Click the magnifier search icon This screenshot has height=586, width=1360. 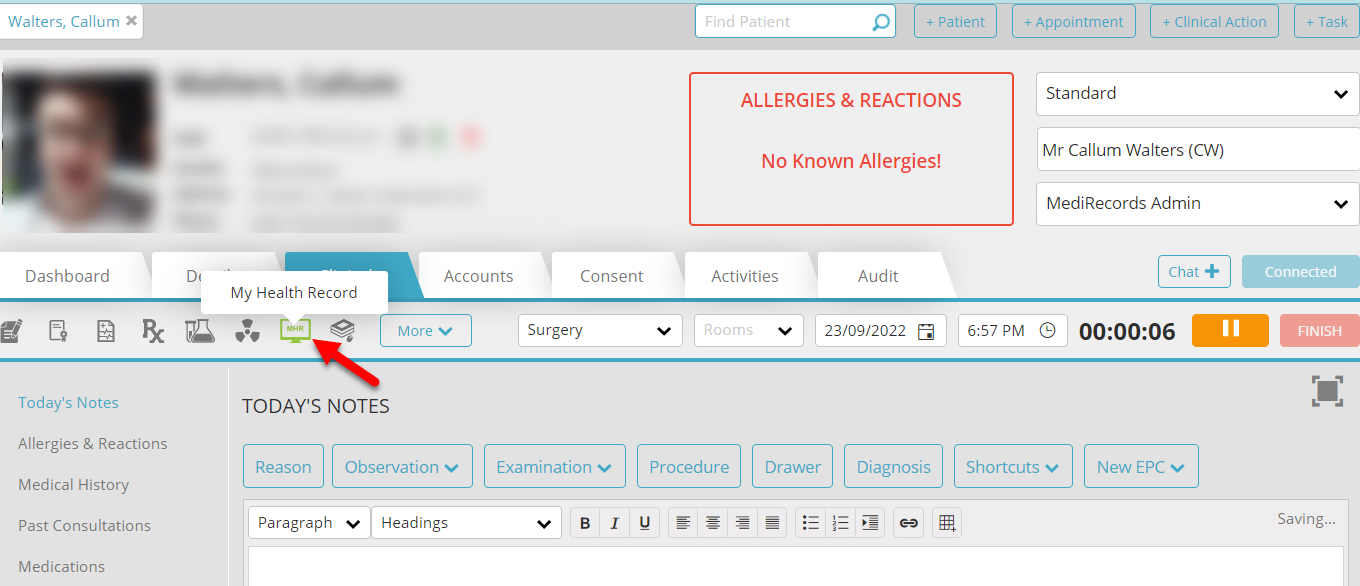pos(880,21)
